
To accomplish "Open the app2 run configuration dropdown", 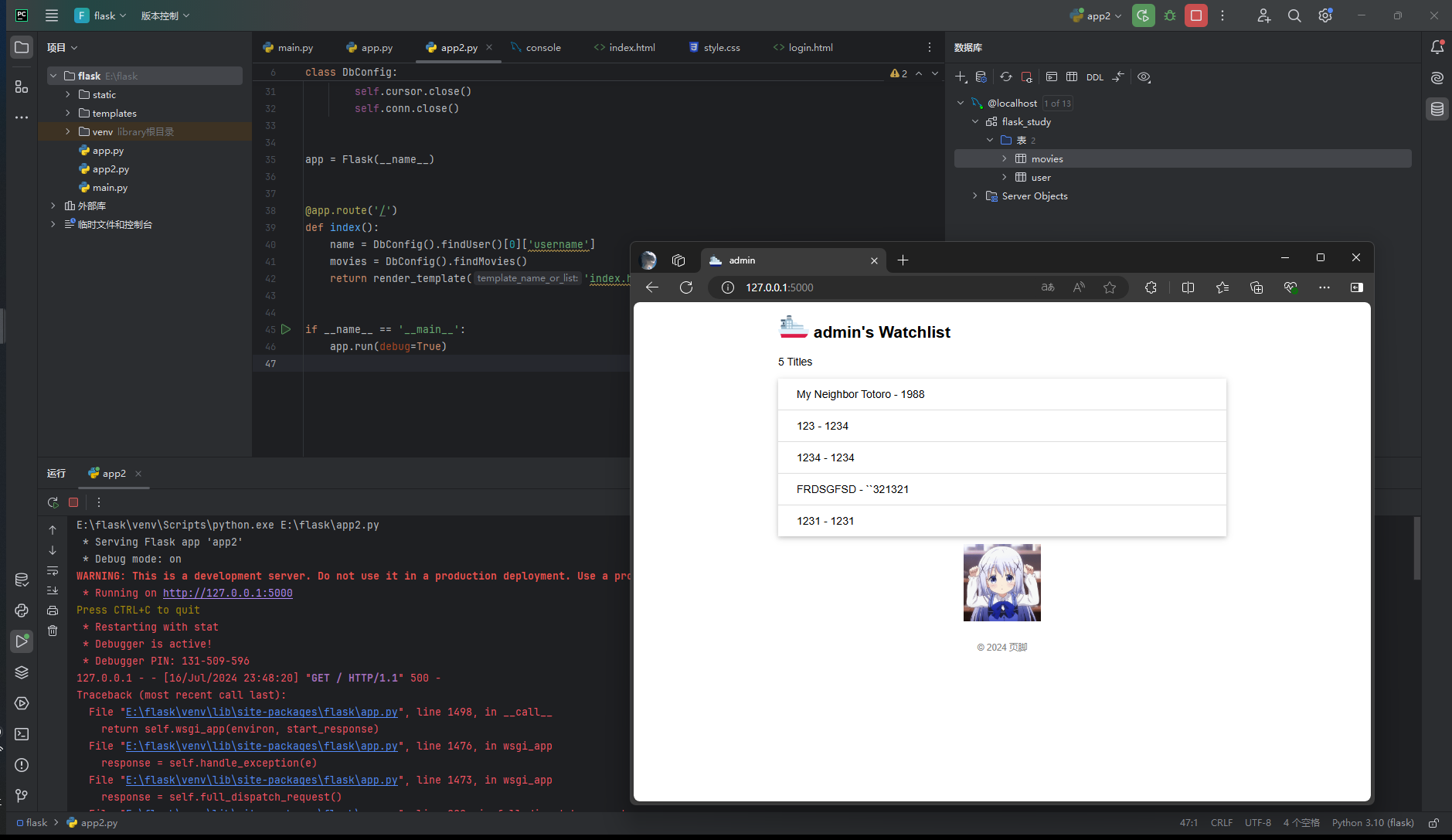I will click(1097, 15).
